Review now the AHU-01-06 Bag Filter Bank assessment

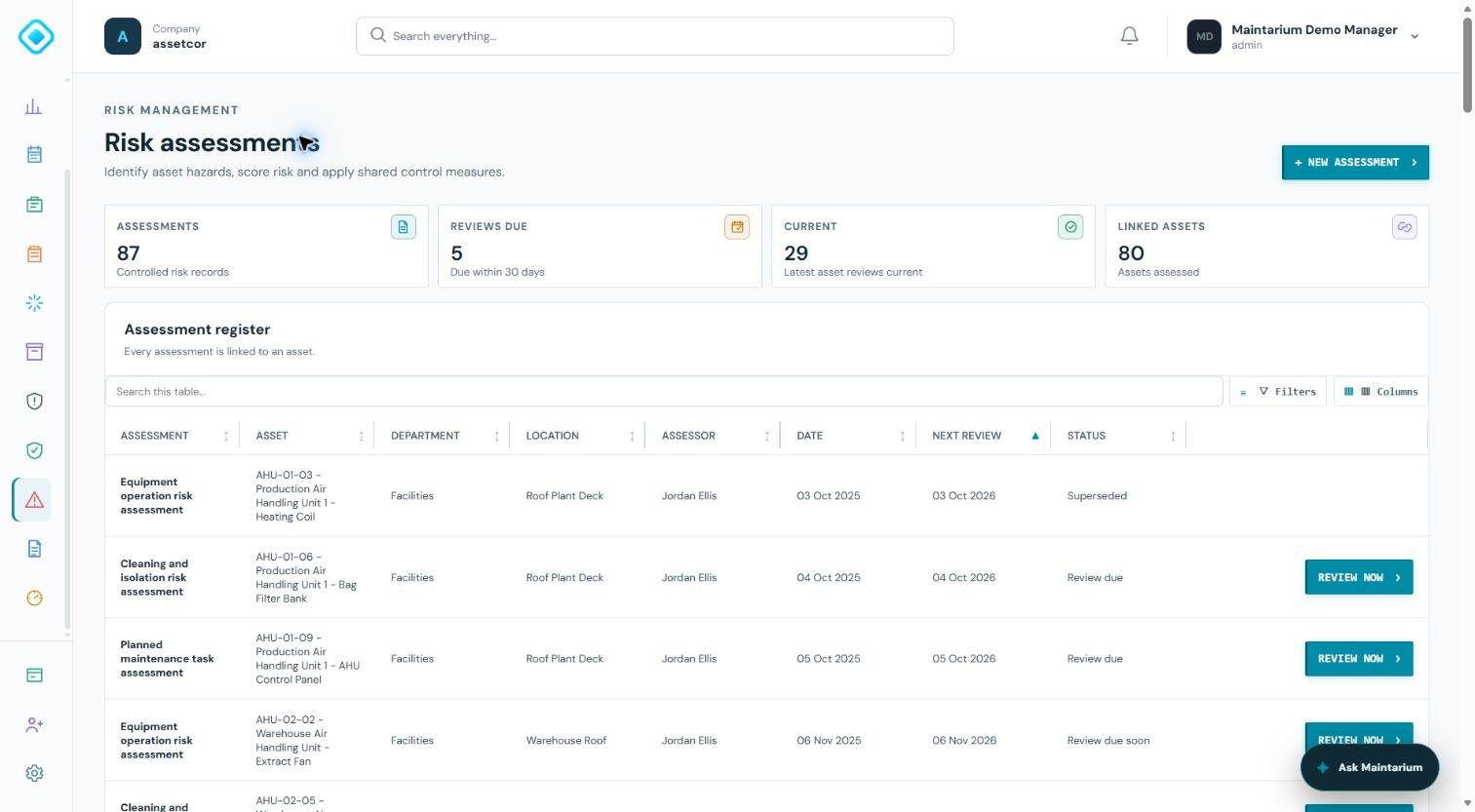[x=1358, y=577]
